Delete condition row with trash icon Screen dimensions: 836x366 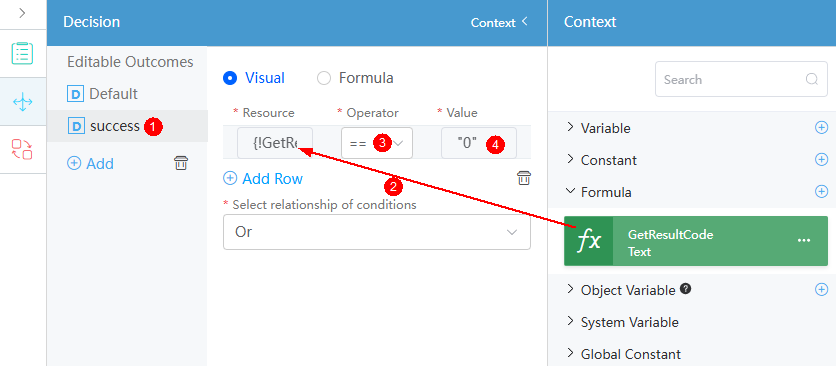pyautogui.click(x=524, y=178)
